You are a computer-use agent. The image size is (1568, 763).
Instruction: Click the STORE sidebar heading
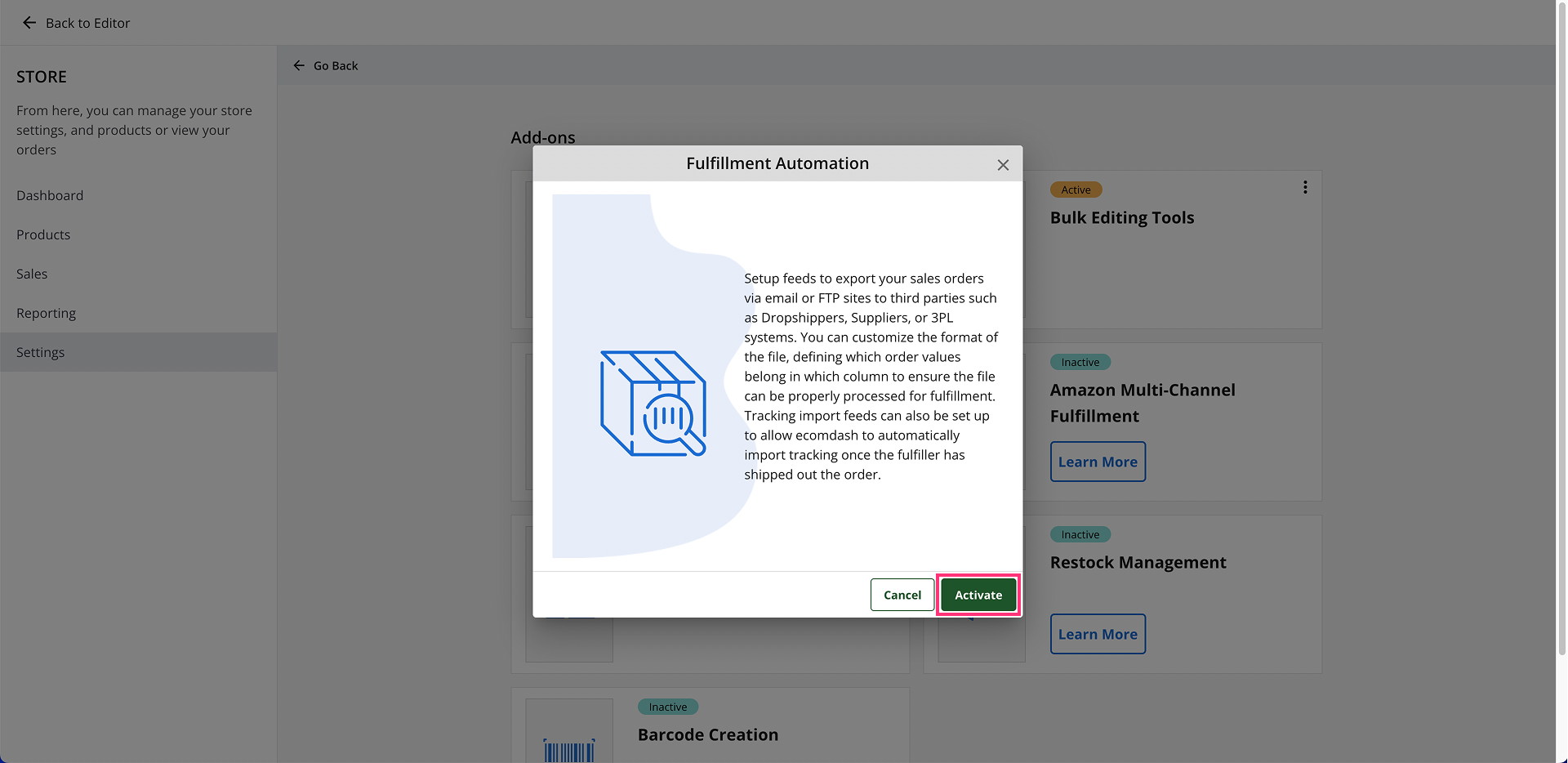click(42, 77)
